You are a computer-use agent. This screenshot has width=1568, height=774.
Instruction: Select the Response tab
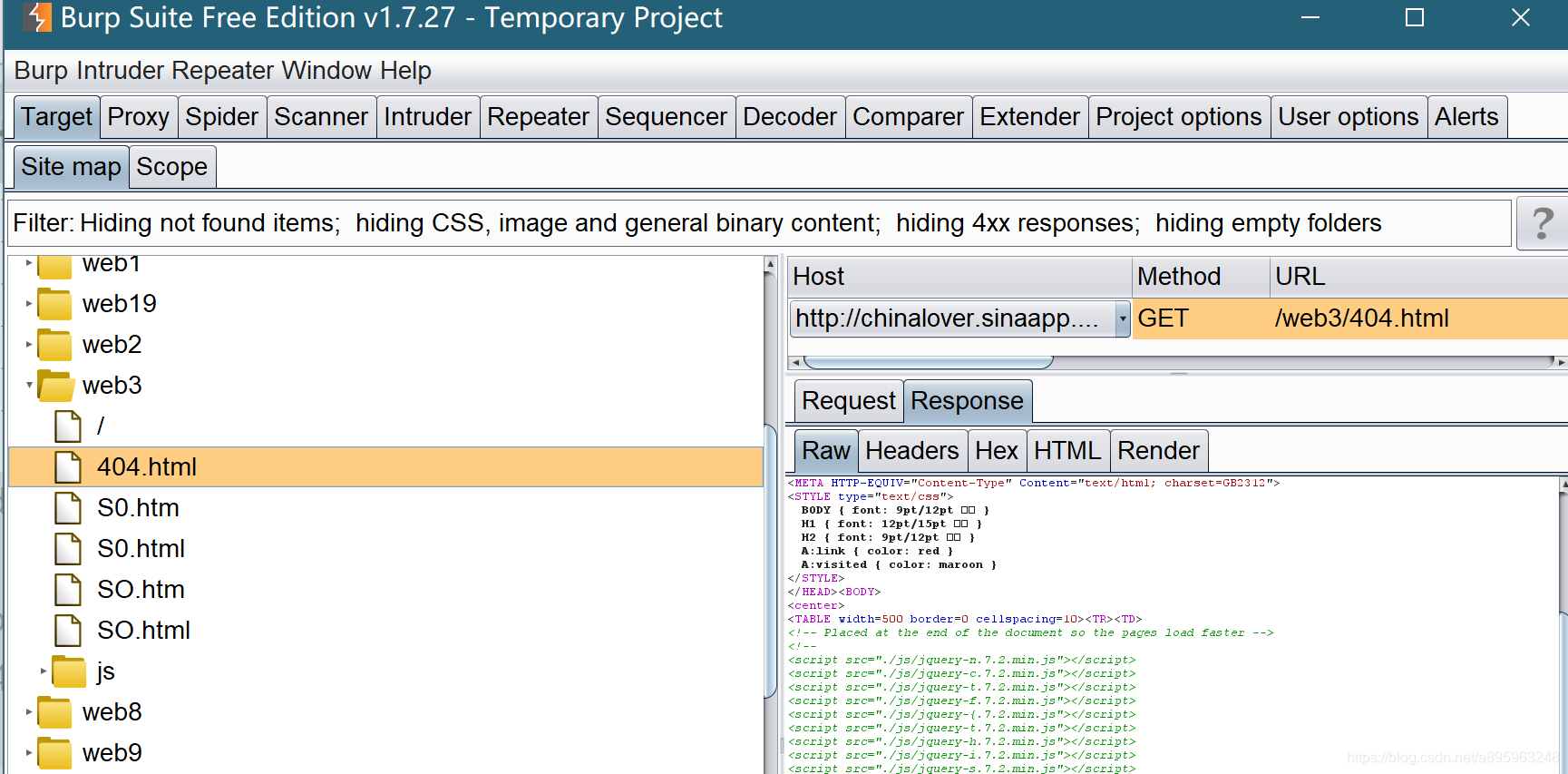(x=968, y=401)
